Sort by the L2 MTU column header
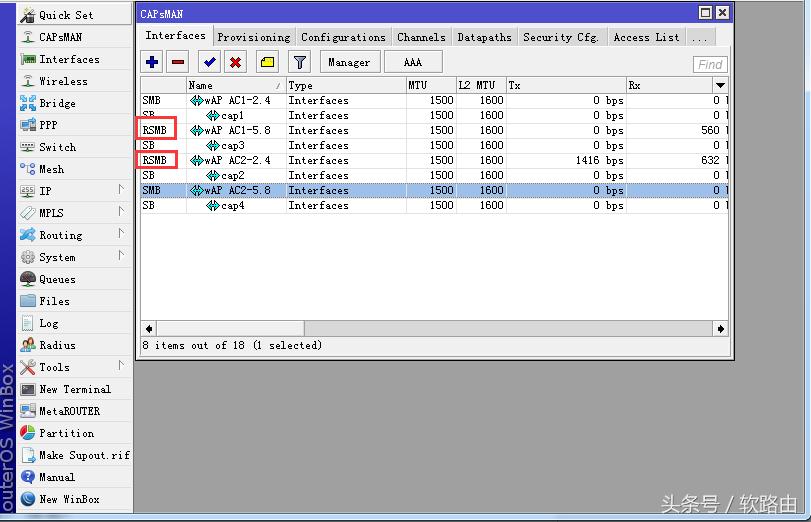The image size is (811, 522). 482,85
